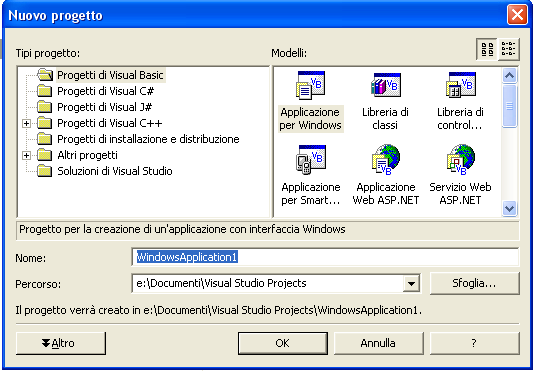The height and width of the screenshot is (371, 533).
Task: Cancel with the Annulla button
Action: click(x=379, y=343)
